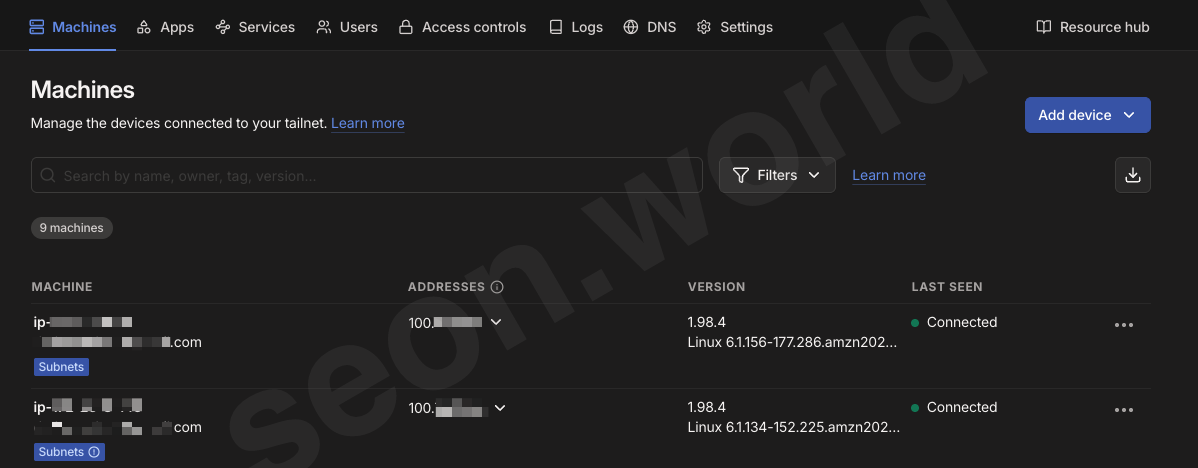
Task: Click the MACHINE column header
Action: (62, 287)
